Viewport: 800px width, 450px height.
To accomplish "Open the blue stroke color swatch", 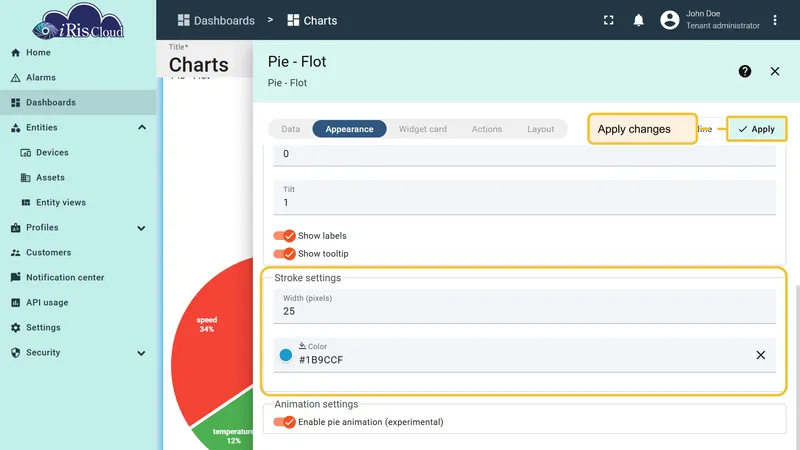I will point(286,355).
